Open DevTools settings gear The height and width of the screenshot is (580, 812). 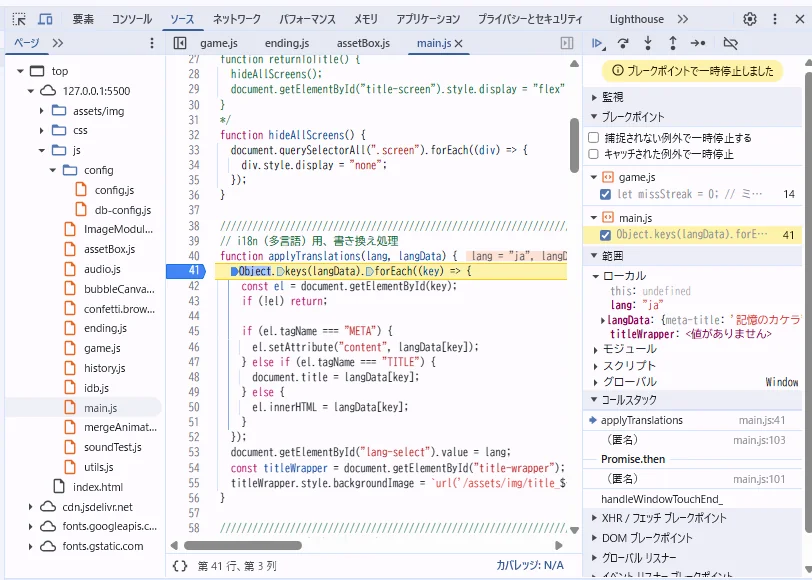750,19
